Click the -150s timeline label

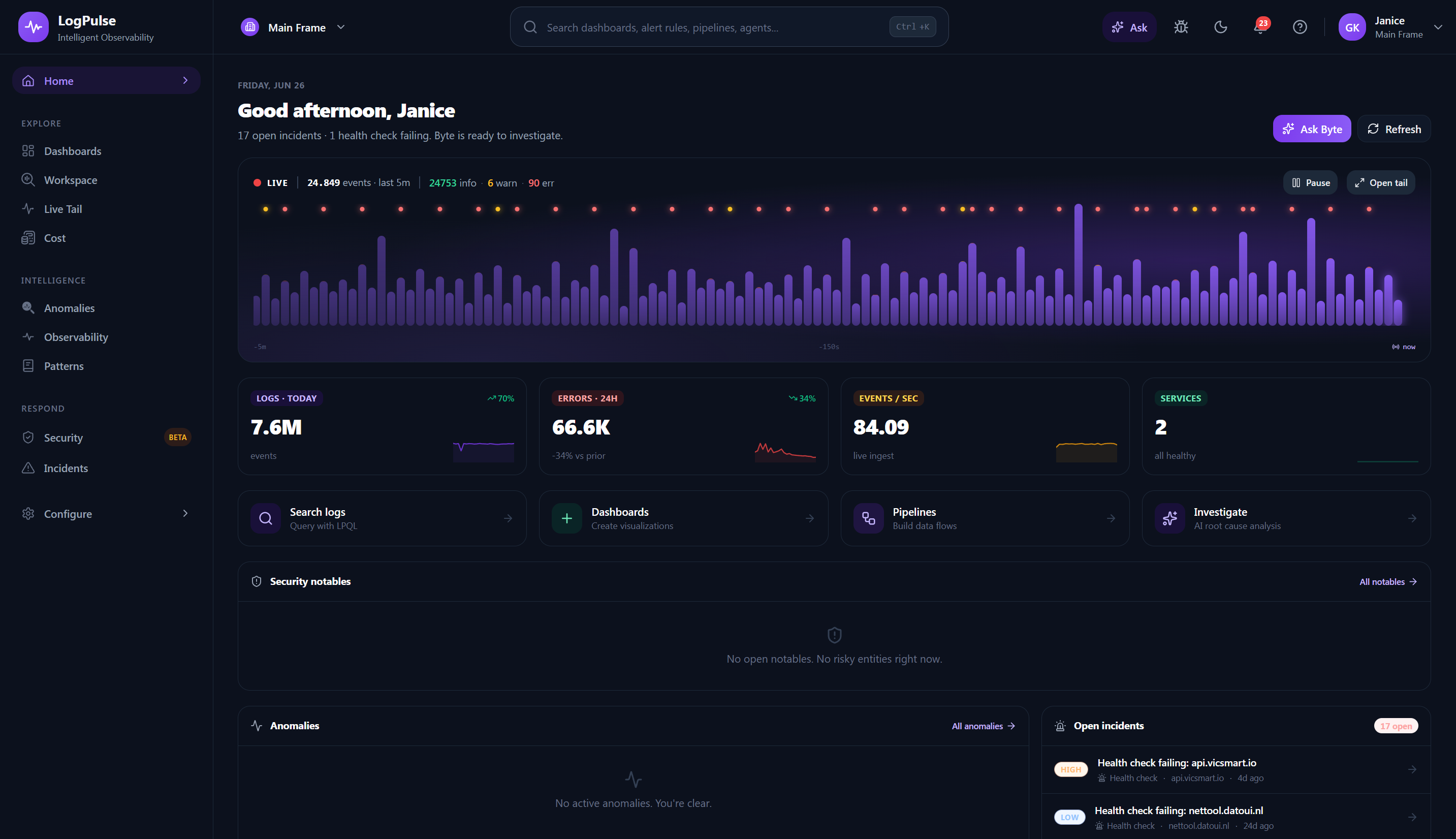click(829, 347)
